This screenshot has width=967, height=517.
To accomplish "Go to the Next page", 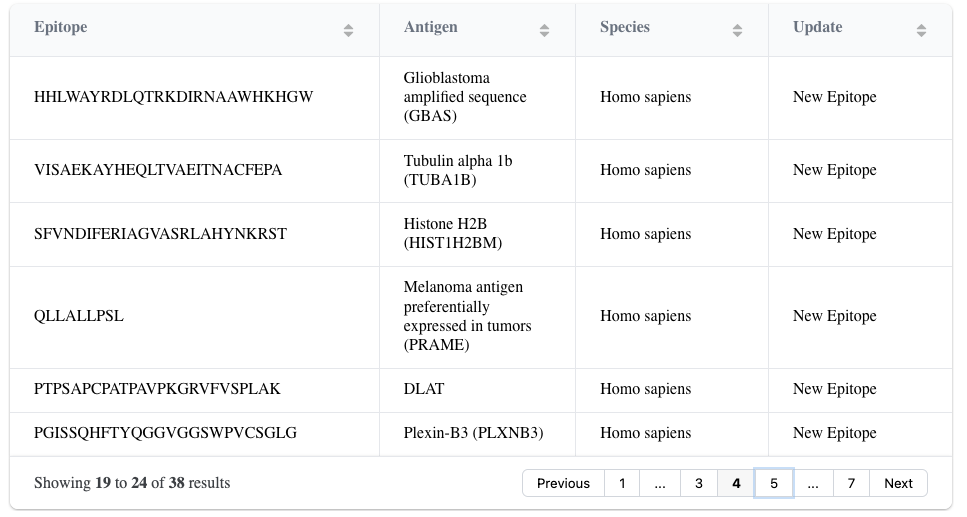I will pyautogui.click(x=898, y=483).
